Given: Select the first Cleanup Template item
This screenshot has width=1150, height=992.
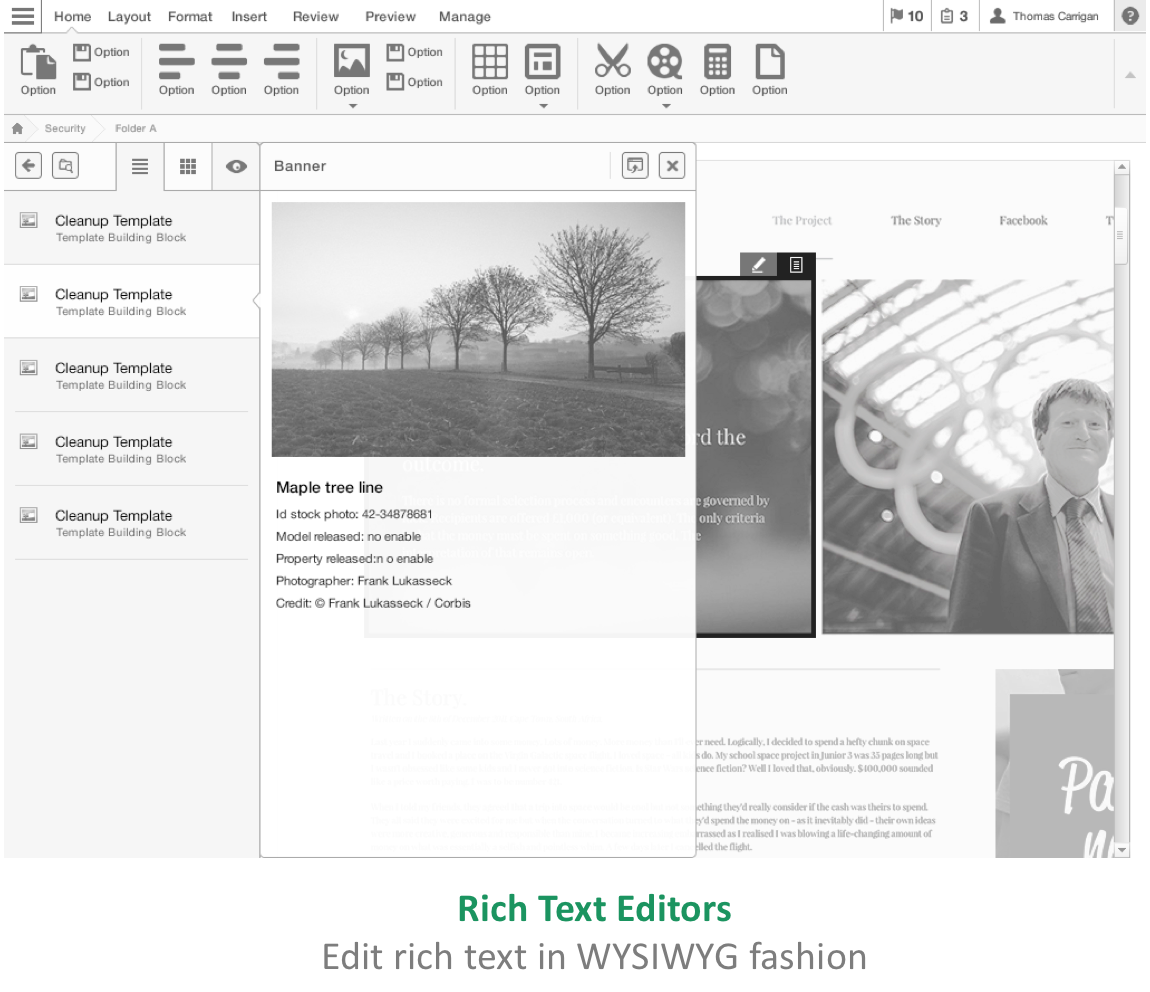Looking at the screenshot, I should coord(132,227).
